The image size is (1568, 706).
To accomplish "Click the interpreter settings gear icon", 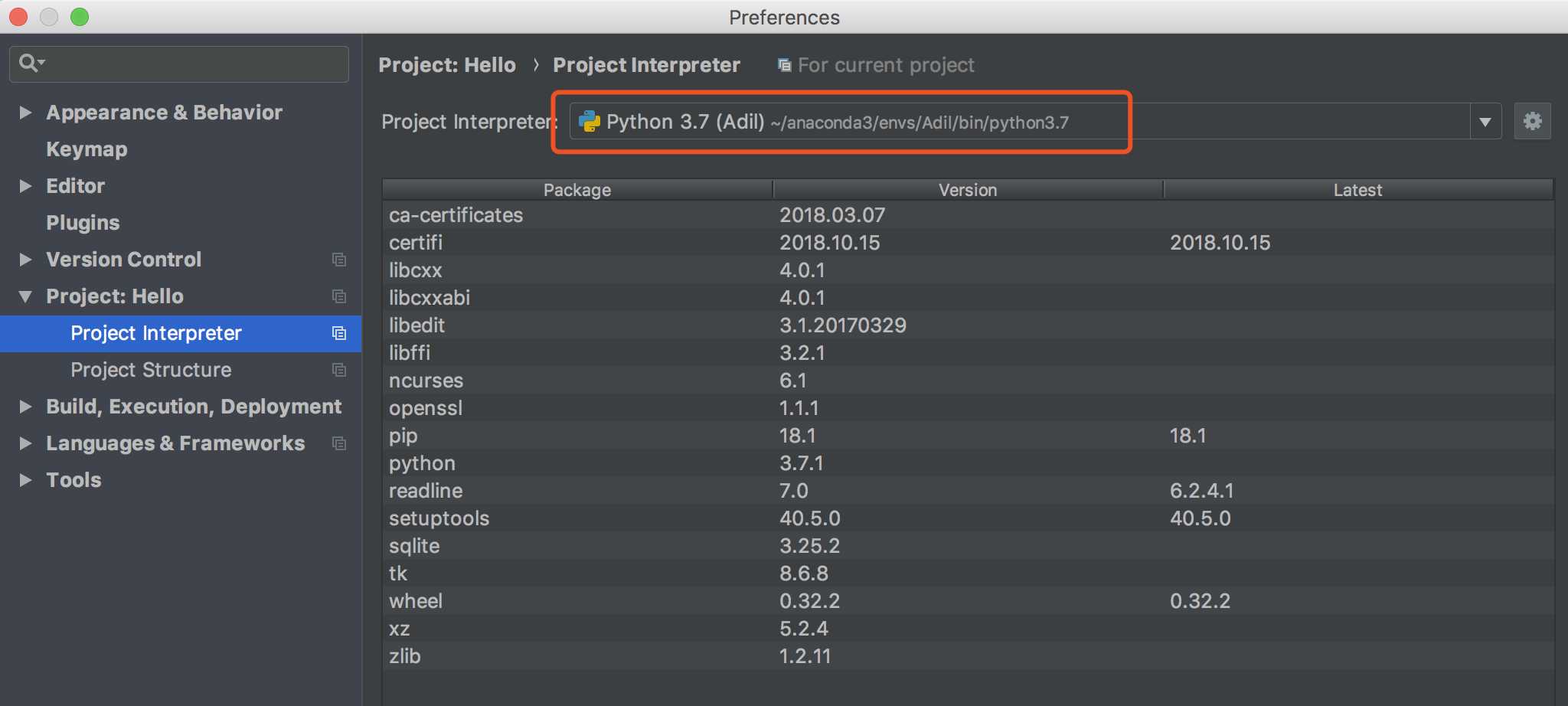I will click(x=1532, y=121).
